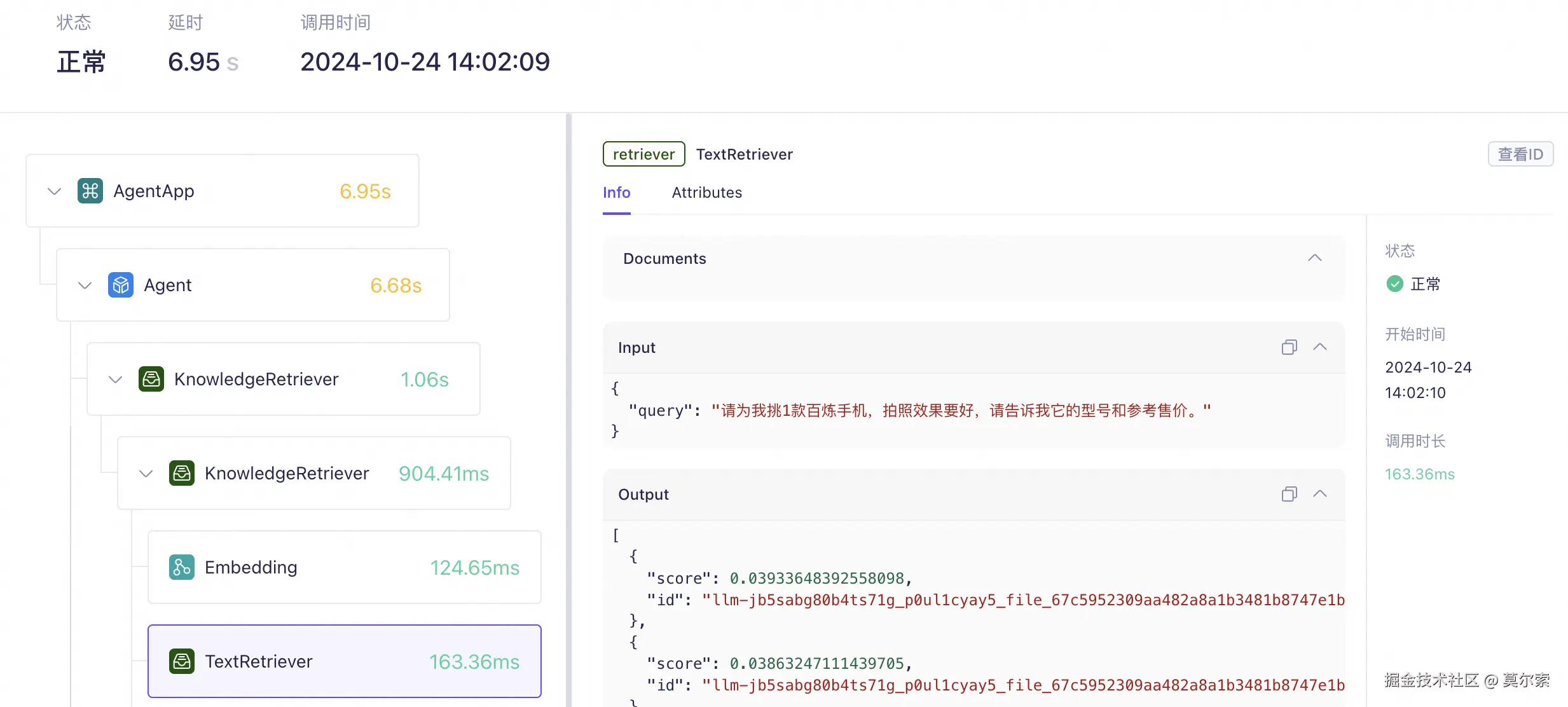Collapse the Output panel
The height and width of the screenshot is (707, 1568).
pos(1320,494)
